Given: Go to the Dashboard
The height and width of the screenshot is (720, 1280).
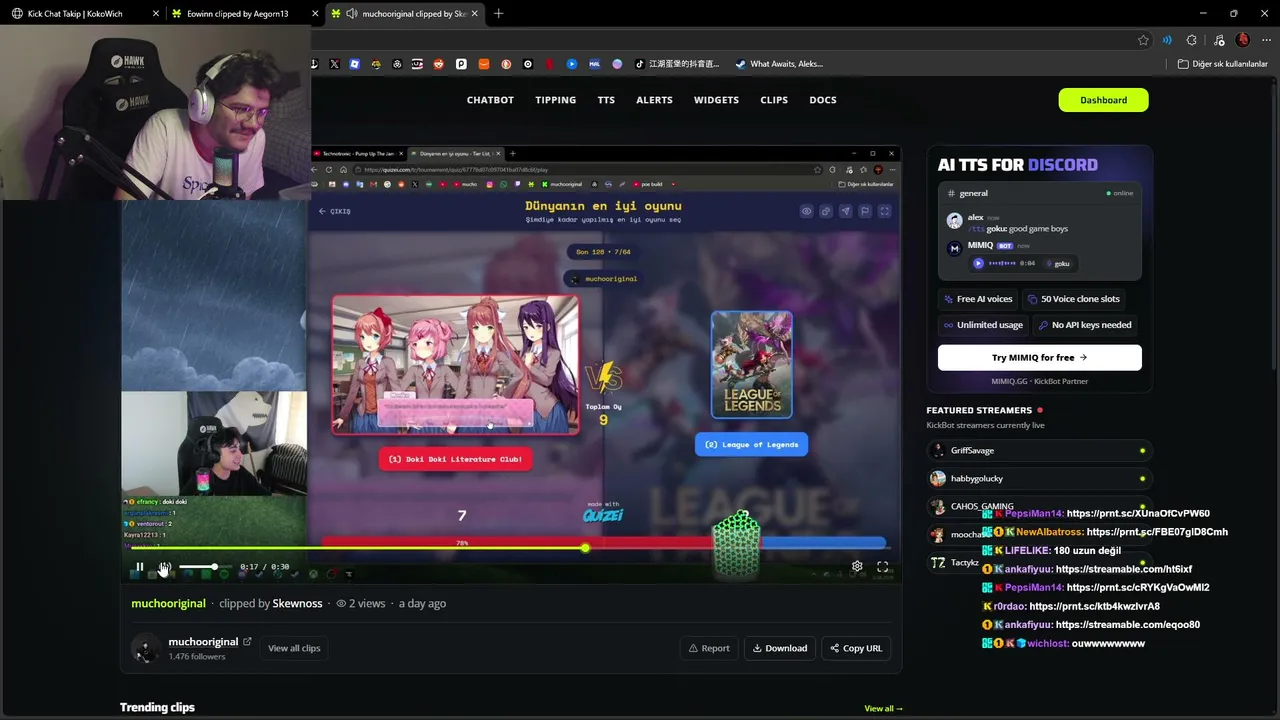Looking at the screenshot, I should coord(1103,100).
